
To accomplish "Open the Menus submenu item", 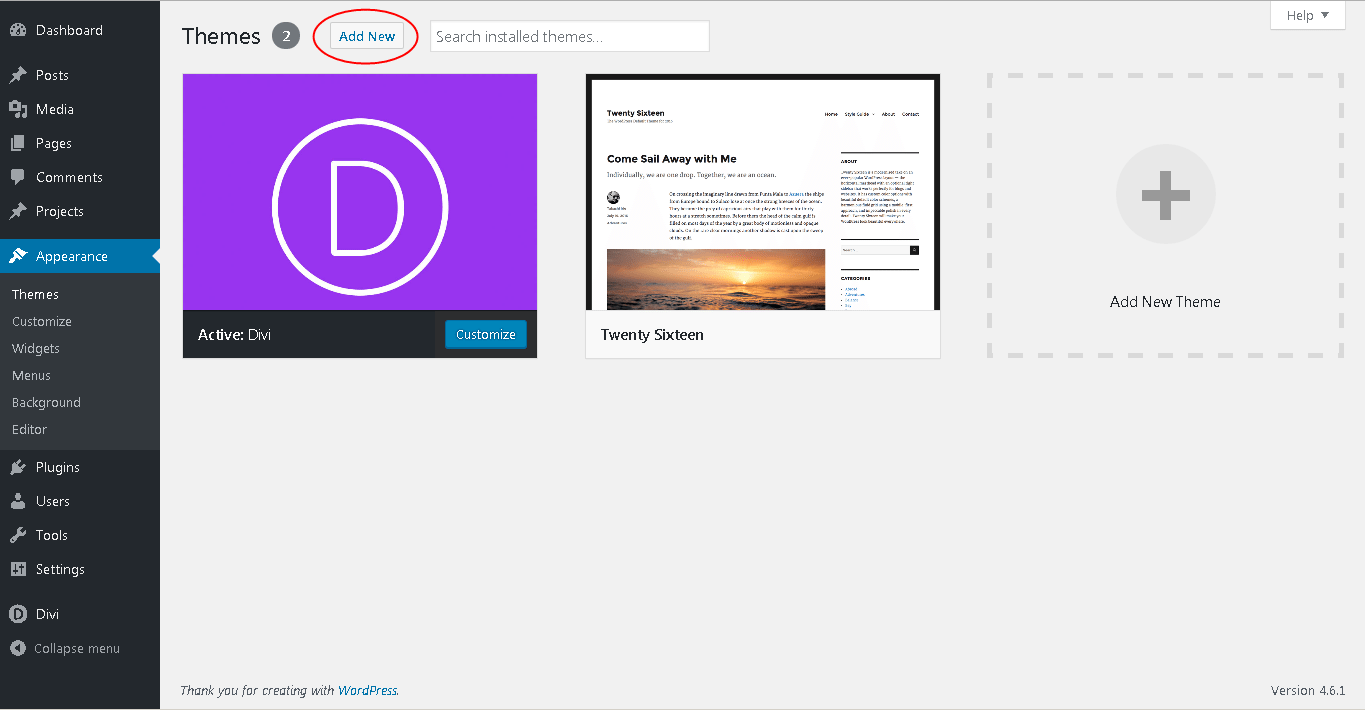I will pyautogui.click(x=31, y=375).
